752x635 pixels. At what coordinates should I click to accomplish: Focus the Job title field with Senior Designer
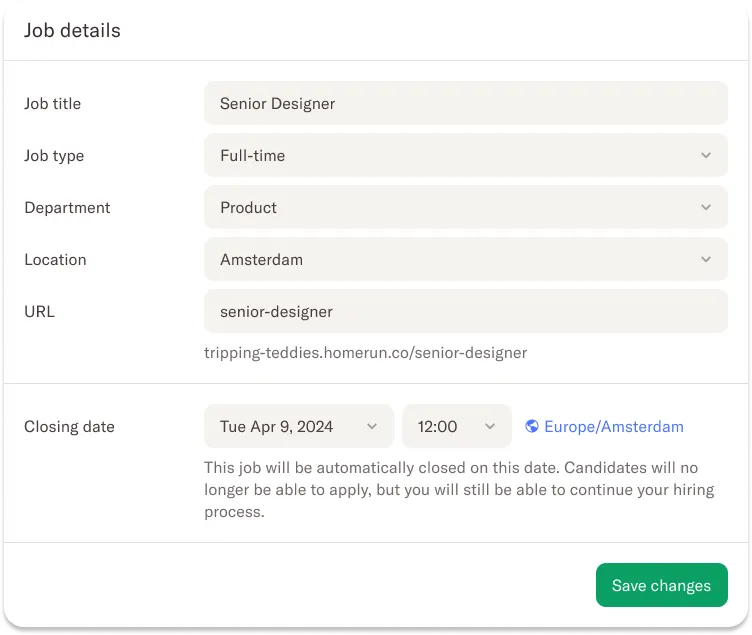[465, 104]
